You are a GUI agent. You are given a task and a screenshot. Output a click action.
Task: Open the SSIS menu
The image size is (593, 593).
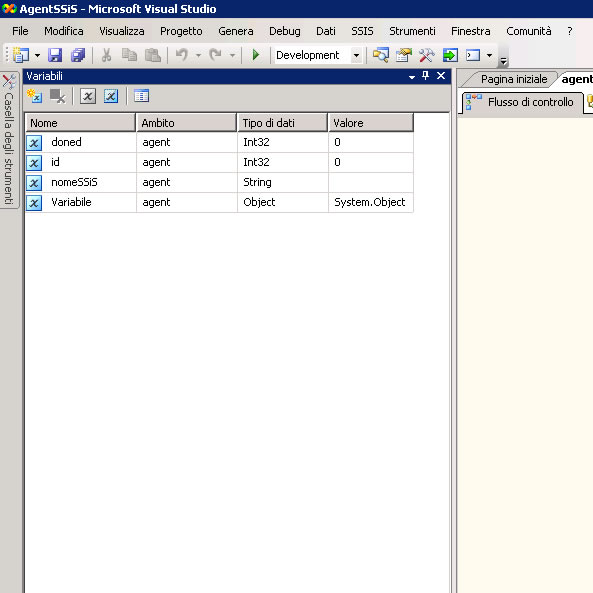pos(362,31)
